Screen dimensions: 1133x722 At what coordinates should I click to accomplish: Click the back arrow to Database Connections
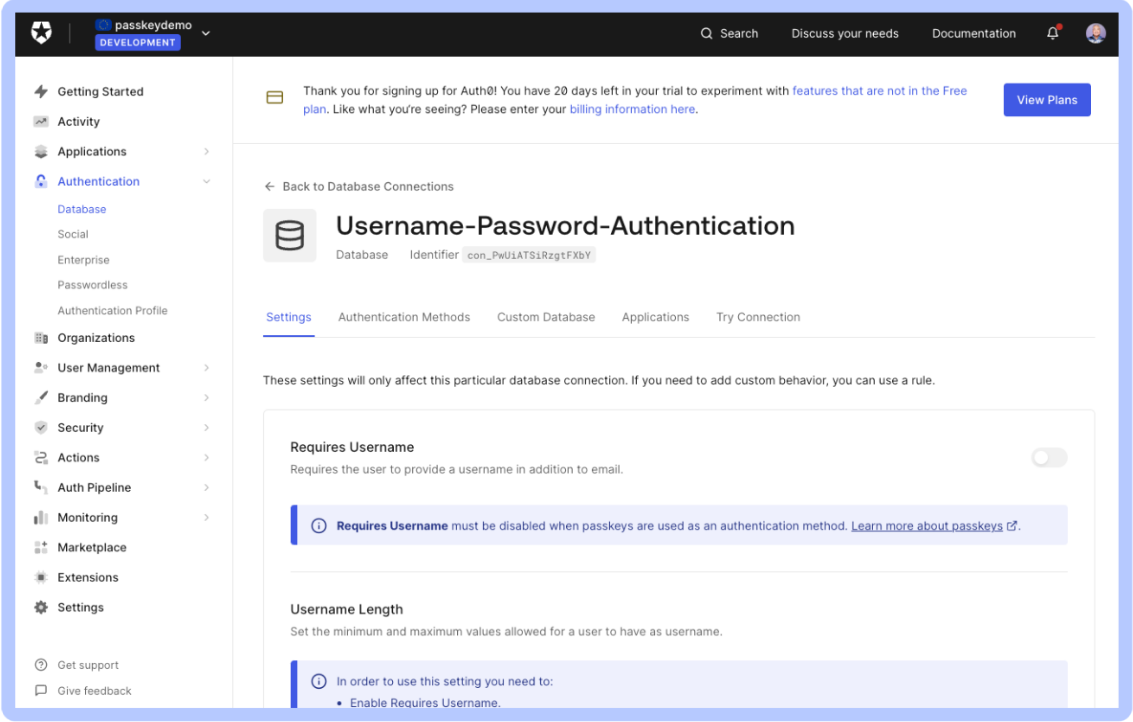(x=270, y=186)
